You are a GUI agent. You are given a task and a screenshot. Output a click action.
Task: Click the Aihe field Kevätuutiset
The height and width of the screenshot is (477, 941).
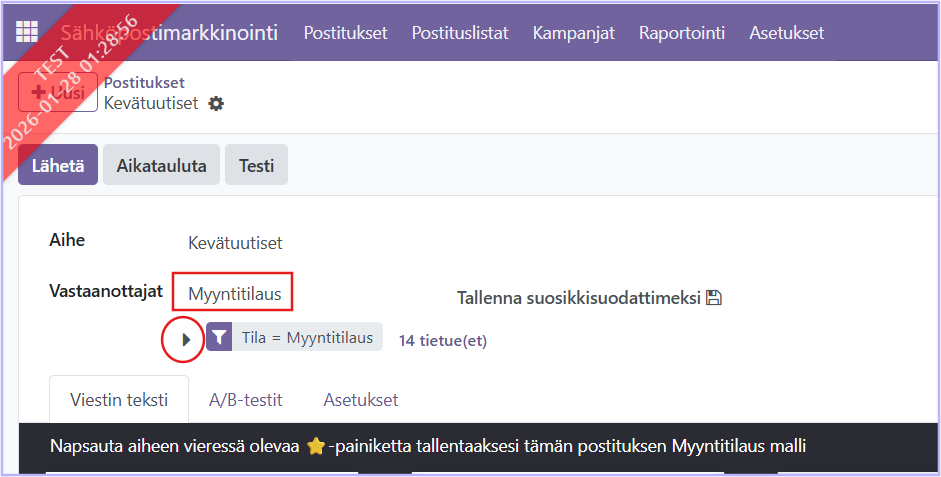tap(236, 243)
